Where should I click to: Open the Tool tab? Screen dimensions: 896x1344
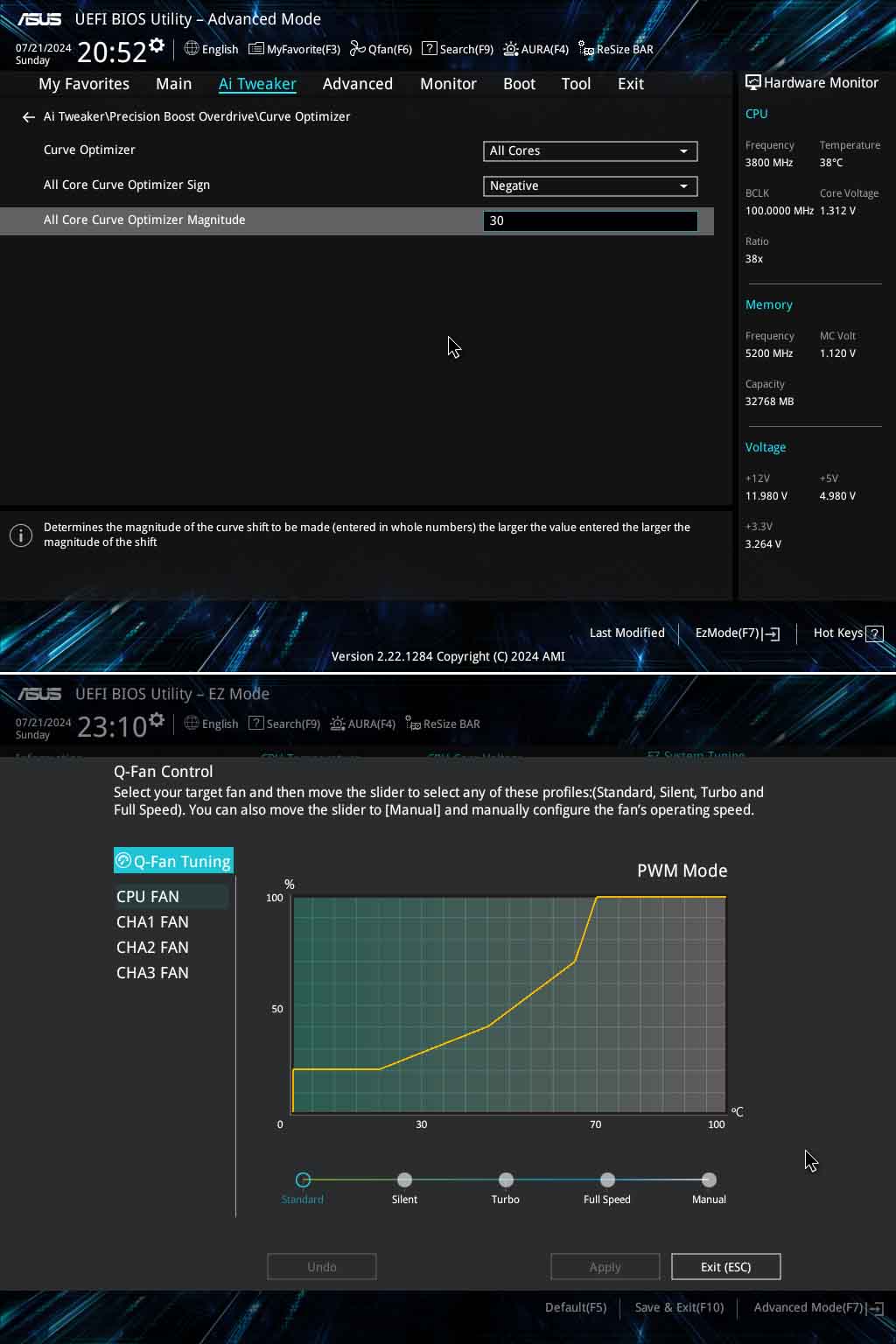tap(576, 84)
